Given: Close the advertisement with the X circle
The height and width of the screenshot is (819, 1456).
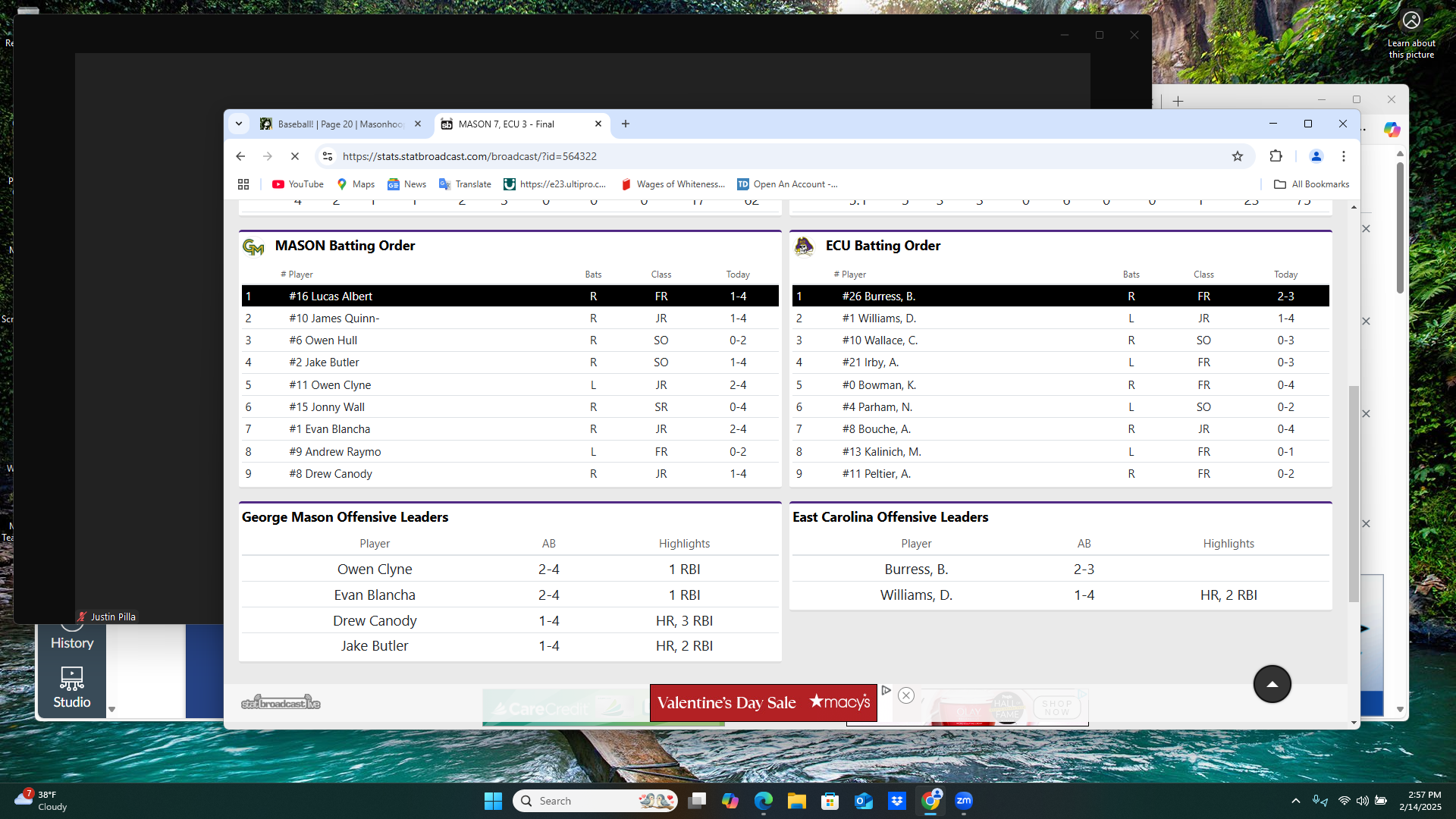Looking at the screenshot, I should (x=906, y=695).
